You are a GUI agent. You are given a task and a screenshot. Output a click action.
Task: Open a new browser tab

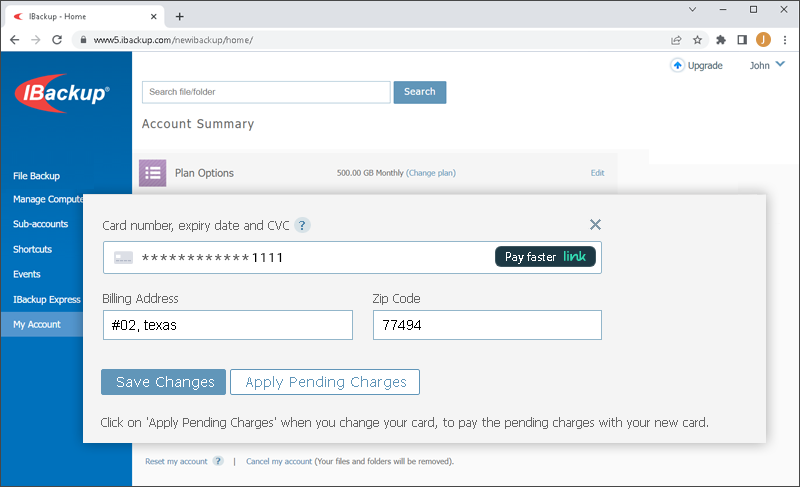coord(180,16)
